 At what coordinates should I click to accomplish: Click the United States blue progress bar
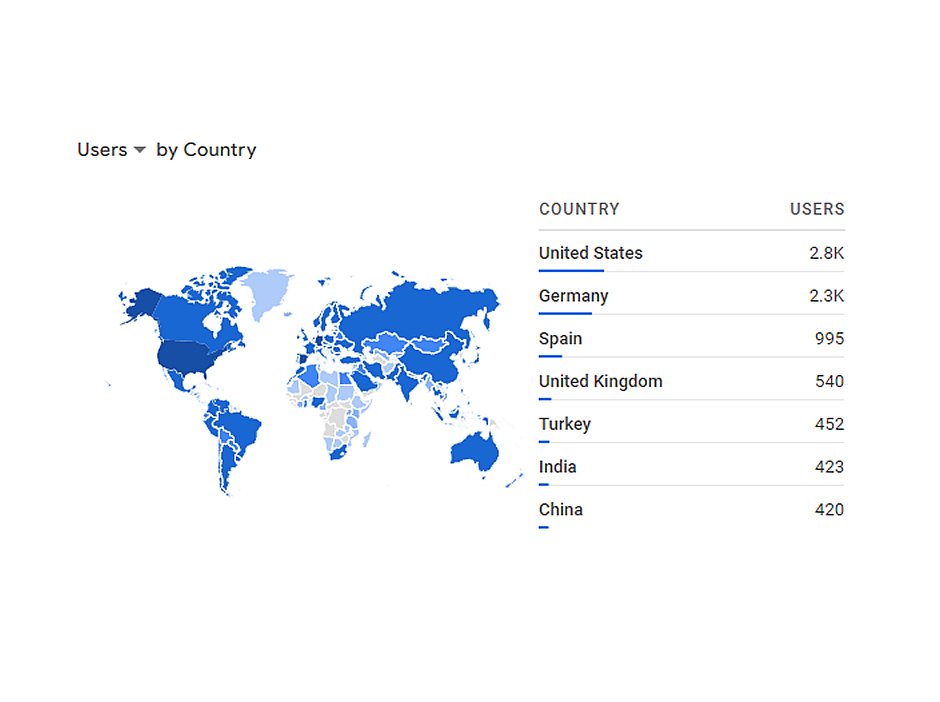pos(571,270)
